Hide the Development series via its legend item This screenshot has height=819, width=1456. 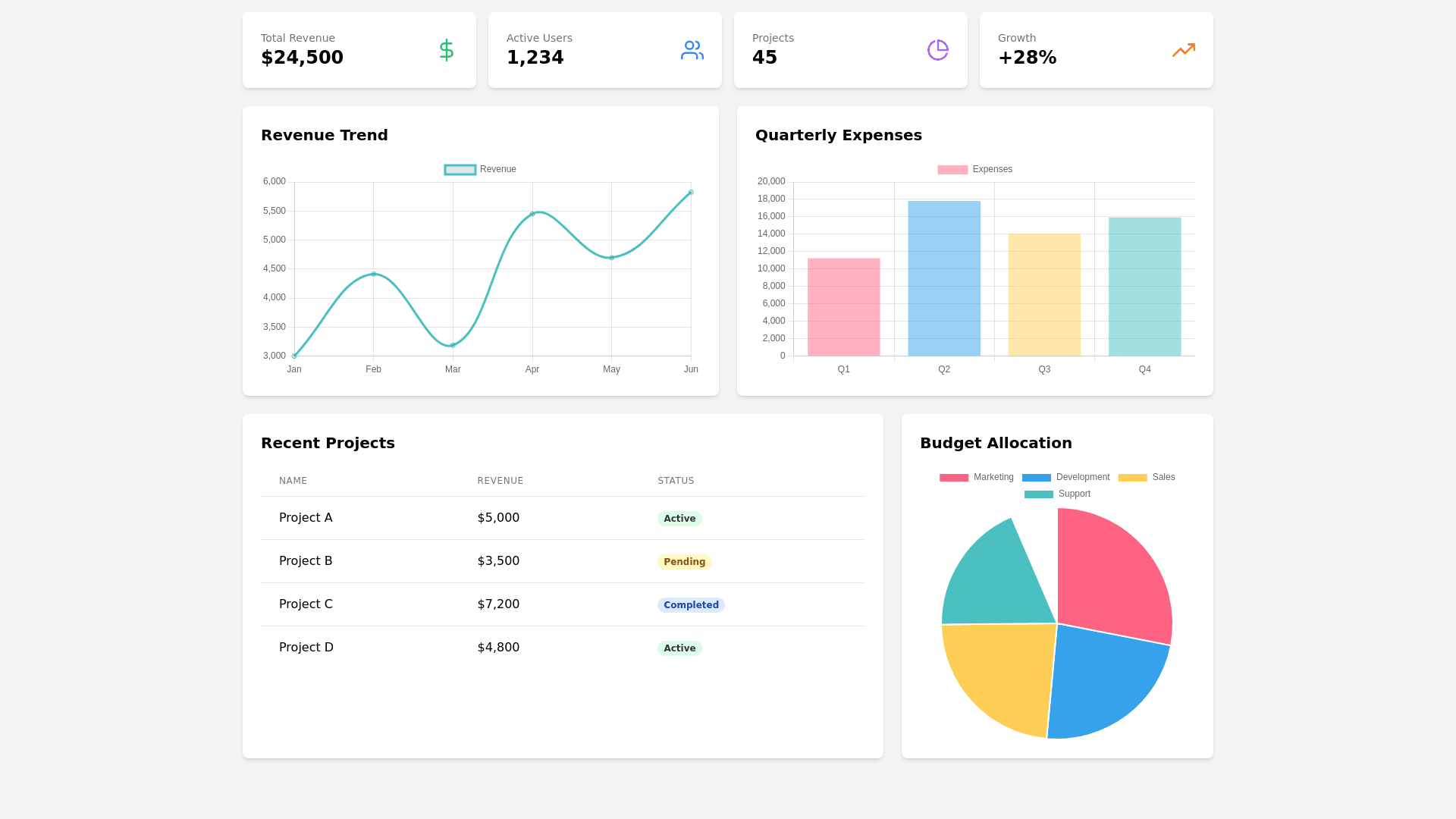click(x=1065, y=477)
